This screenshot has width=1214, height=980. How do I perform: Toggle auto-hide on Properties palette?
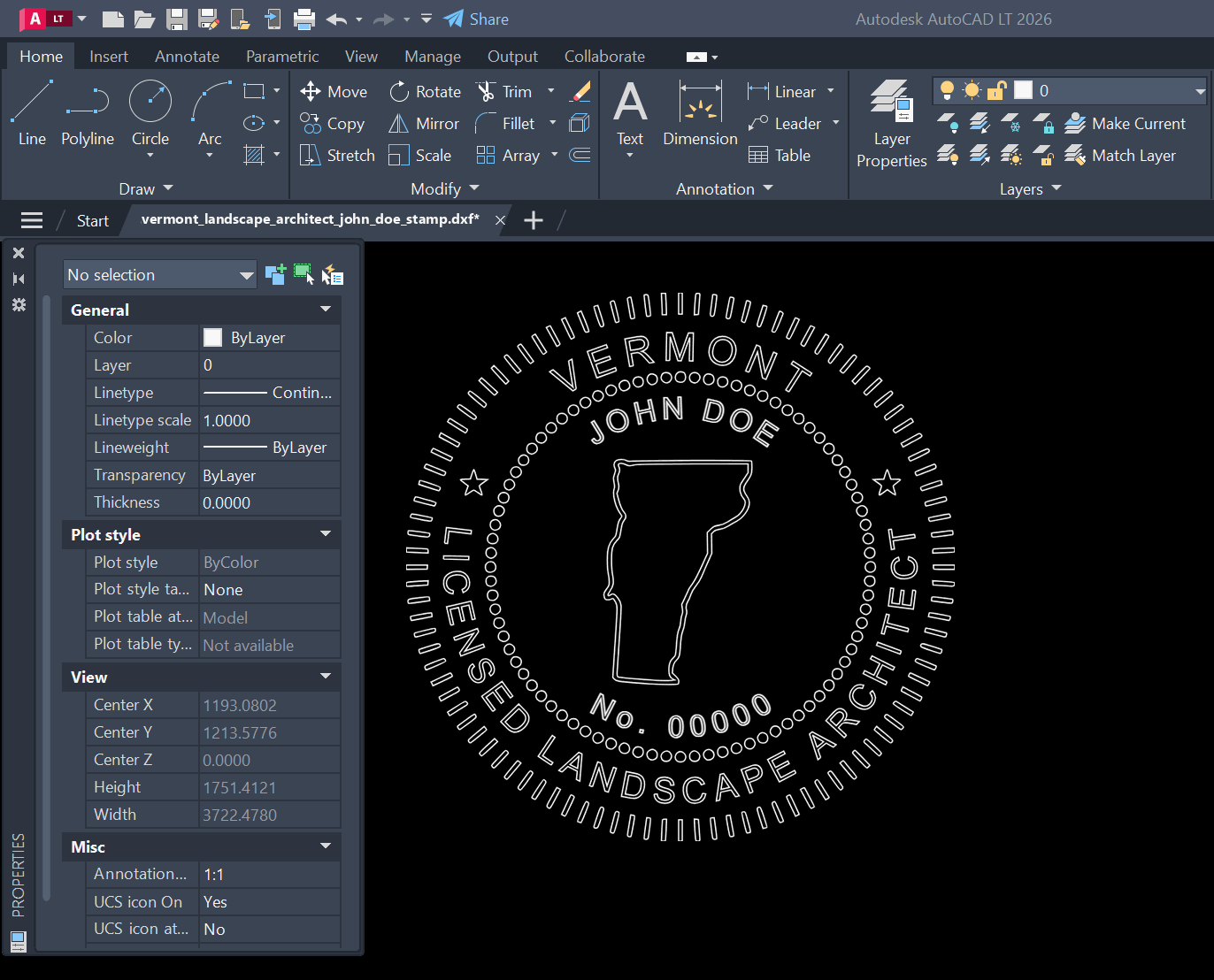[x=19, y=279]
